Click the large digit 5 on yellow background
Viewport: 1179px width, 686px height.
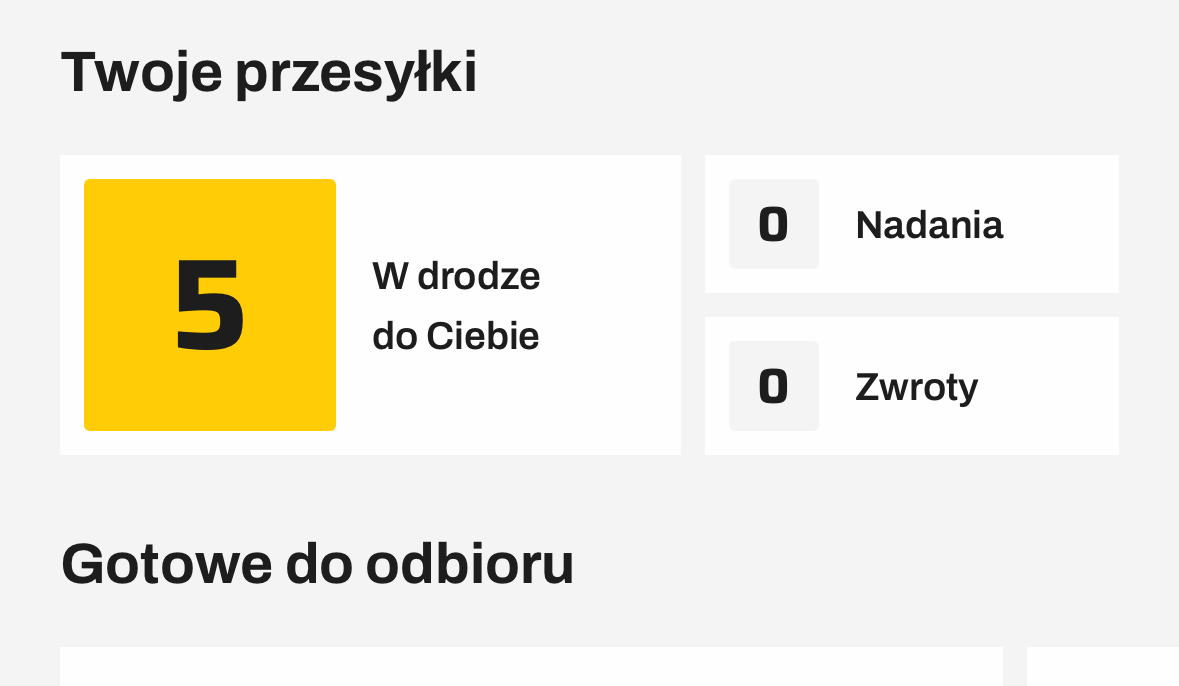210,304
